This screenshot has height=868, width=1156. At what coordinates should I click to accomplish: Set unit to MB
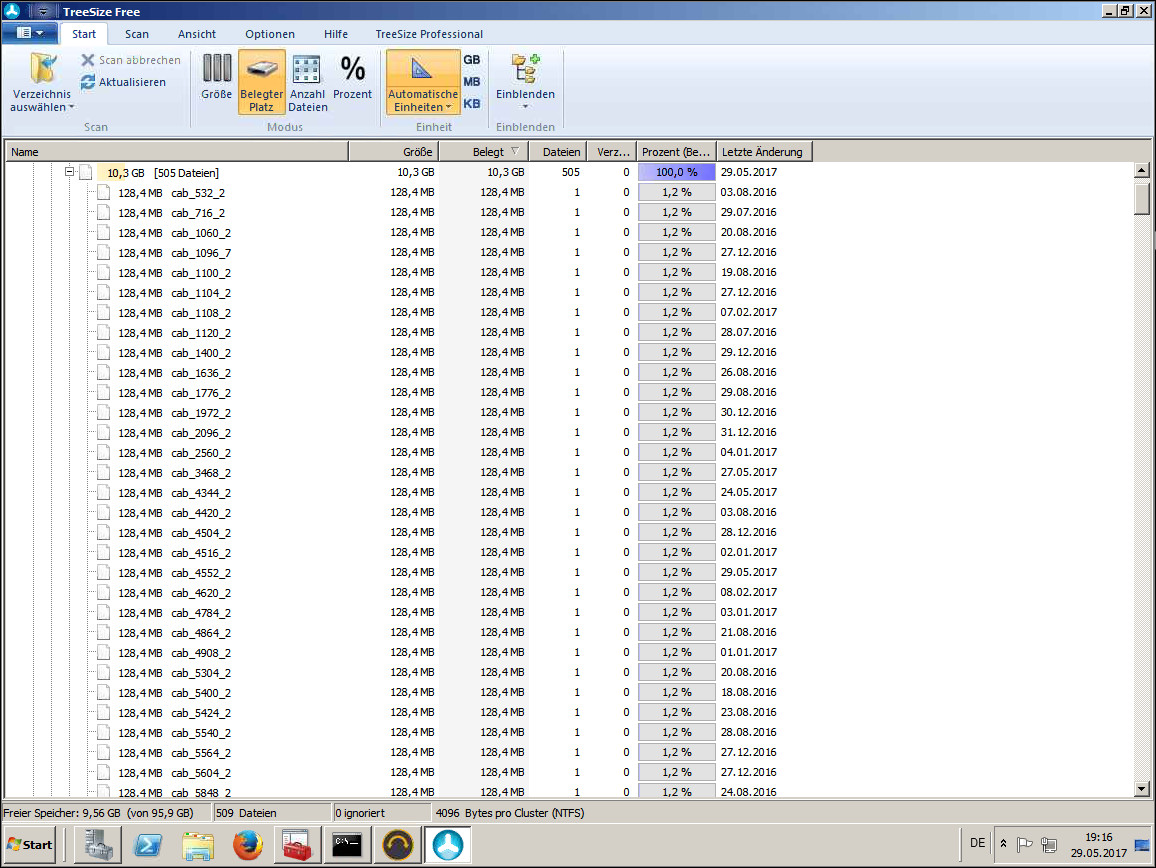pyautogui.click(x=472, y=82)
